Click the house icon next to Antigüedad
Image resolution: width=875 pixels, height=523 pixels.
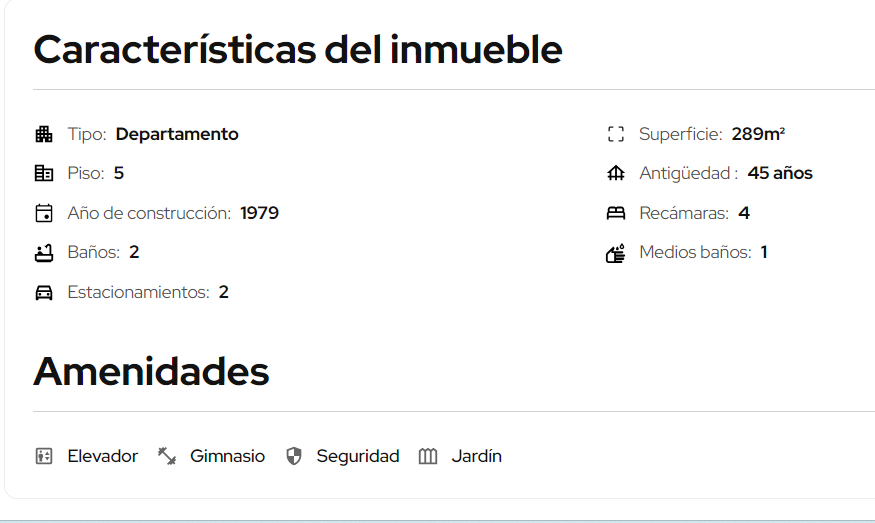616,173
